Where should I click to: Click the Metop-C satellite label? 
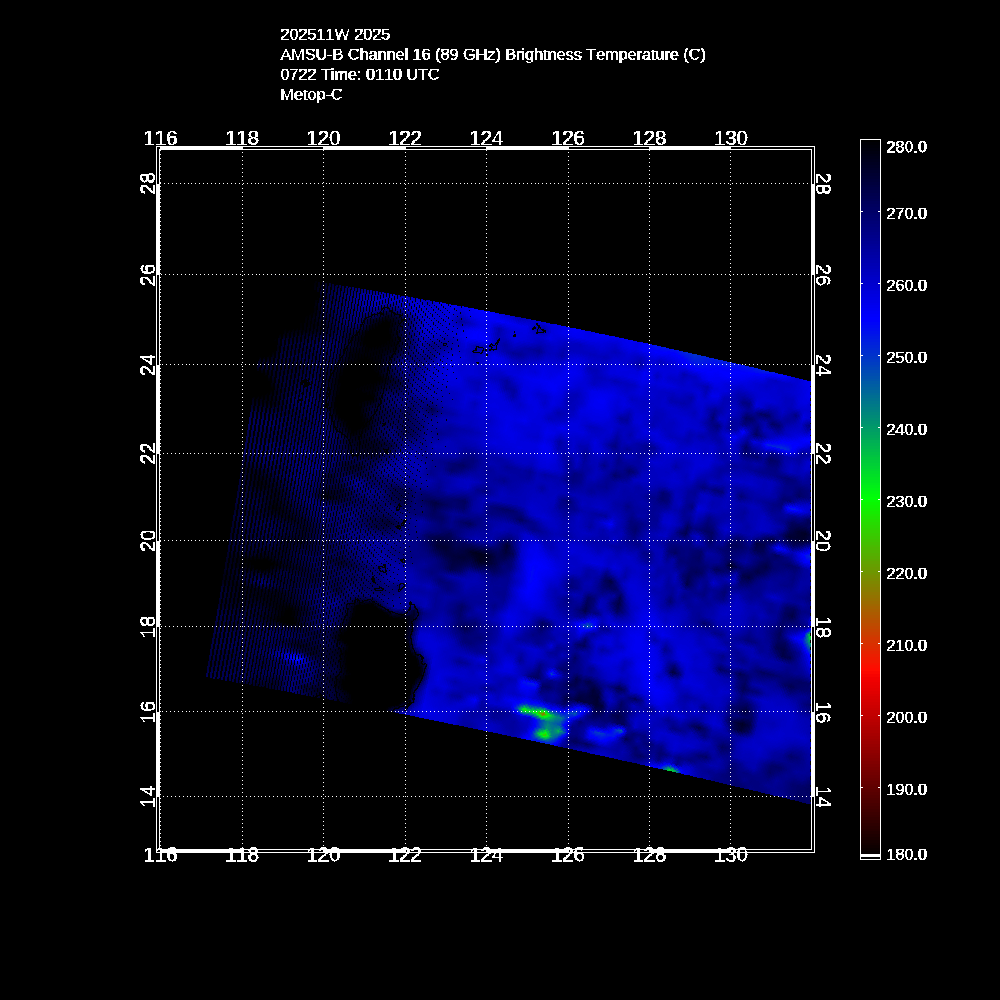coord(311,95)
